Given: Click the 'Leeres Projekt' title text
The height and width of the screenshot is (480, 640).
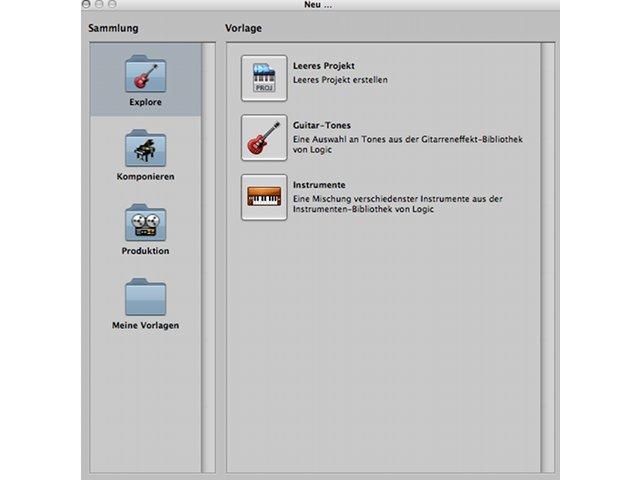Looking at the screenshot, I should click(324, 66).
